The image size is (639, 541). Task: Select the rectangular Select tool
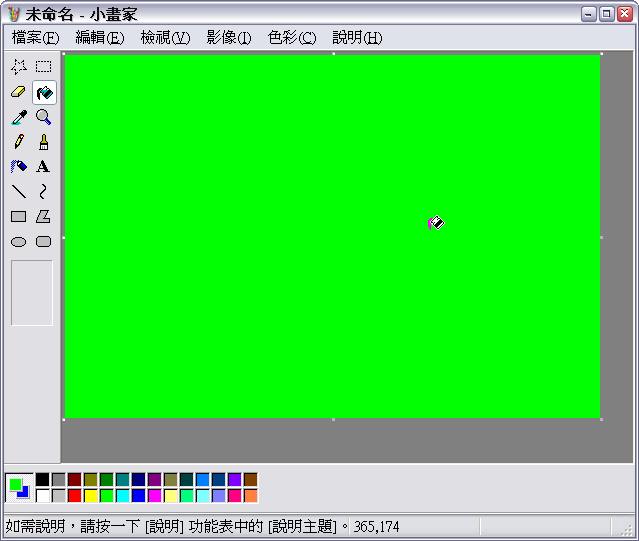[x=44, y=67]
